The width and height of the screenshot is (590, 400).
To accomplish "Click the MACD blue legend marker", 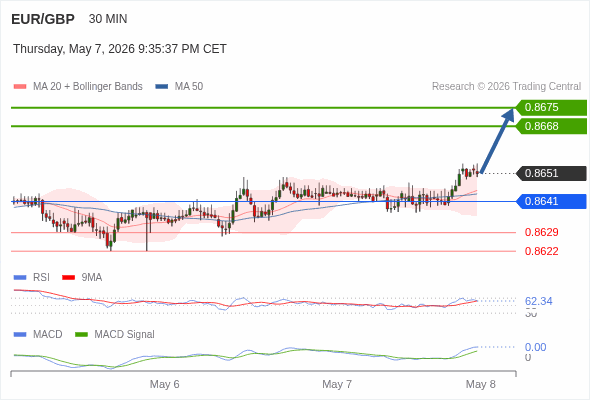I will point(20,335).
